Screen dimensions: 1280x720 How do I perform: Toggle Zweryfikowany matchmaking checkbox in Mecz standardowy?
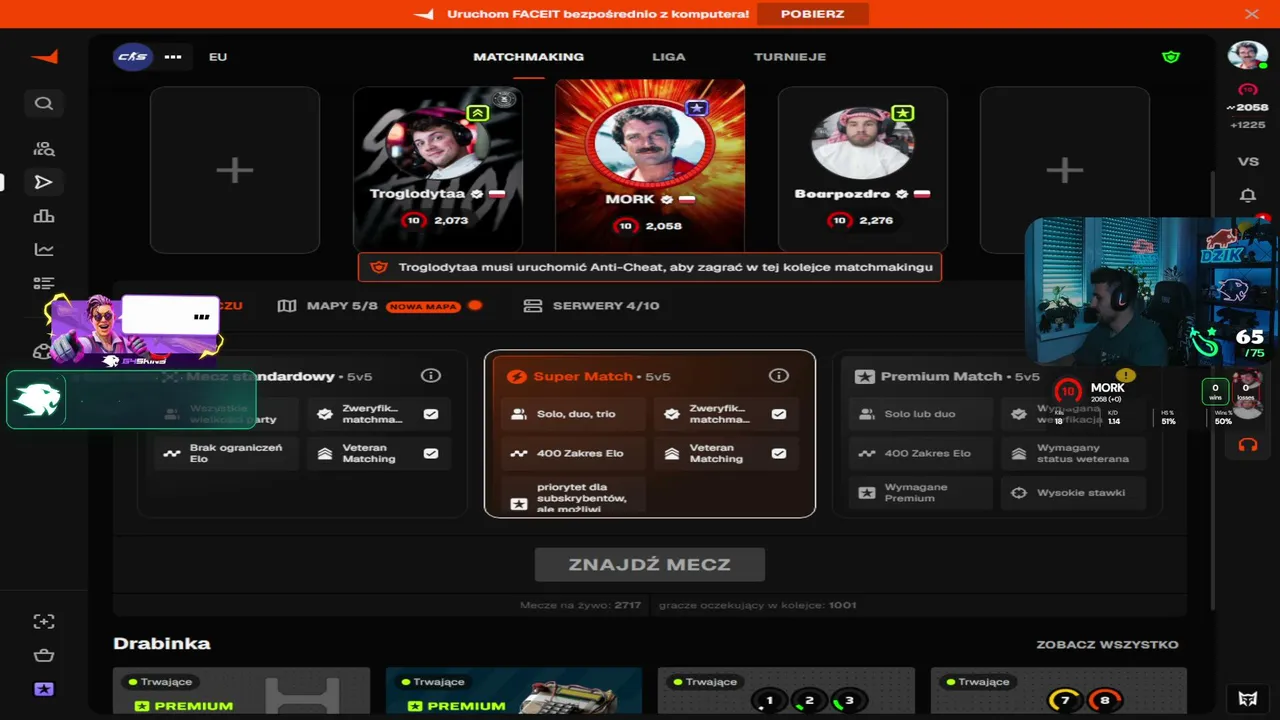pyautogui.click(x=431, y=414)
